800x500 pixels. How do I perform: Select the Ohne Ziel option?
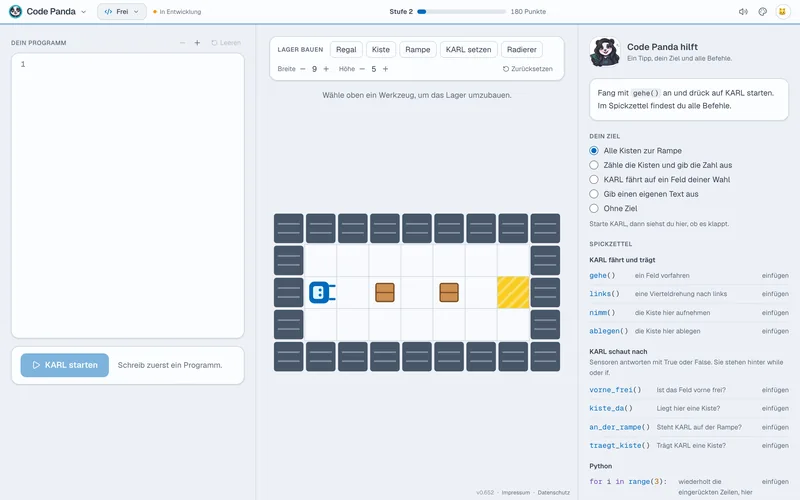(613, 208)
